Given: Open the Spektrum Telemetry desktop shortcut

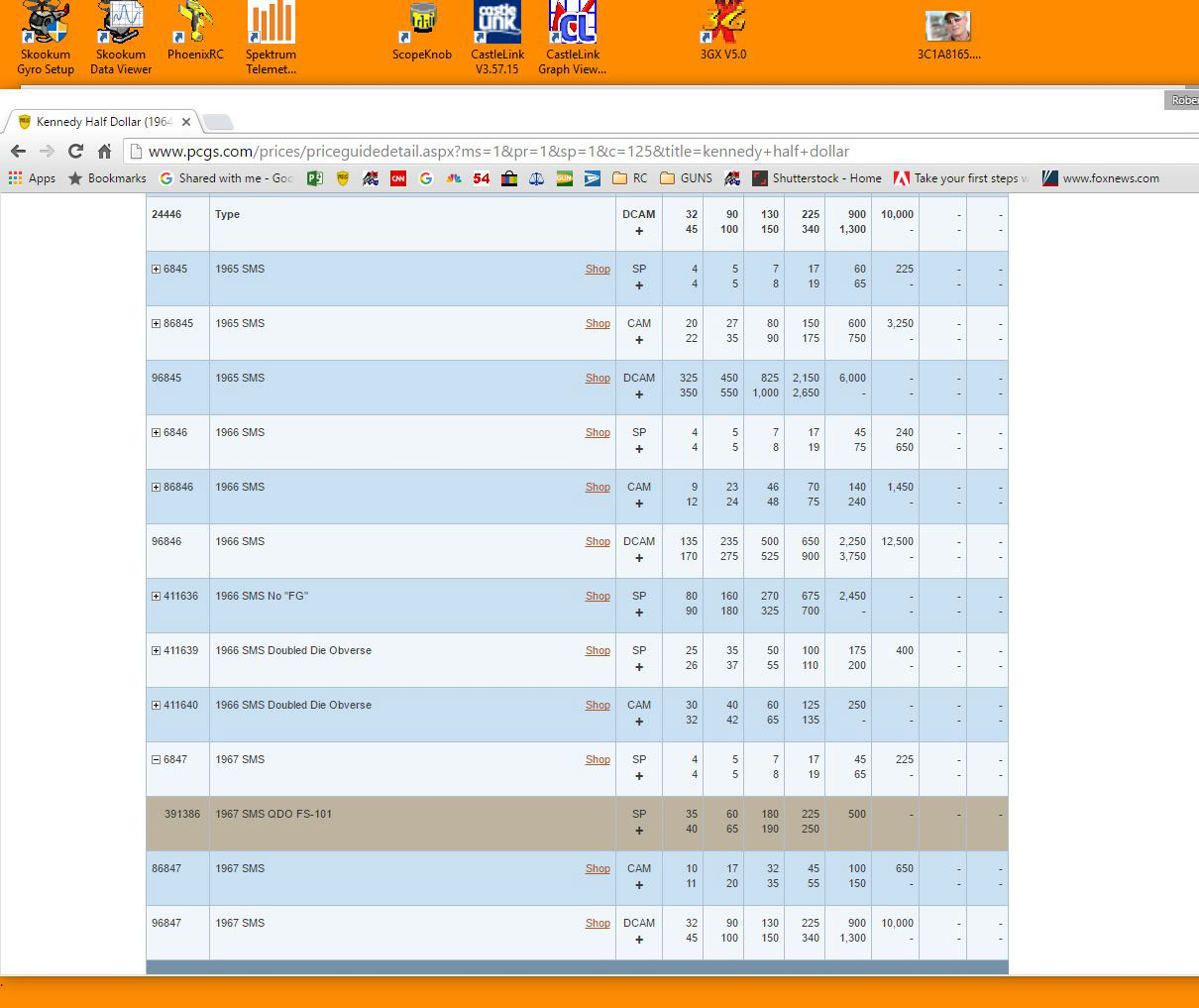Looking at the screenshot, I should pos(271,38).
